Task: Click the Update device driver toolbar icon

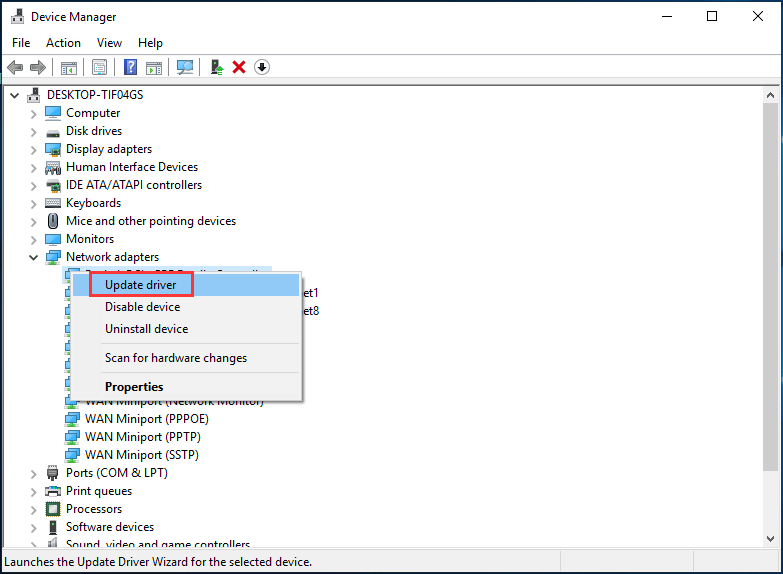Action: click(x=217, y=67)
